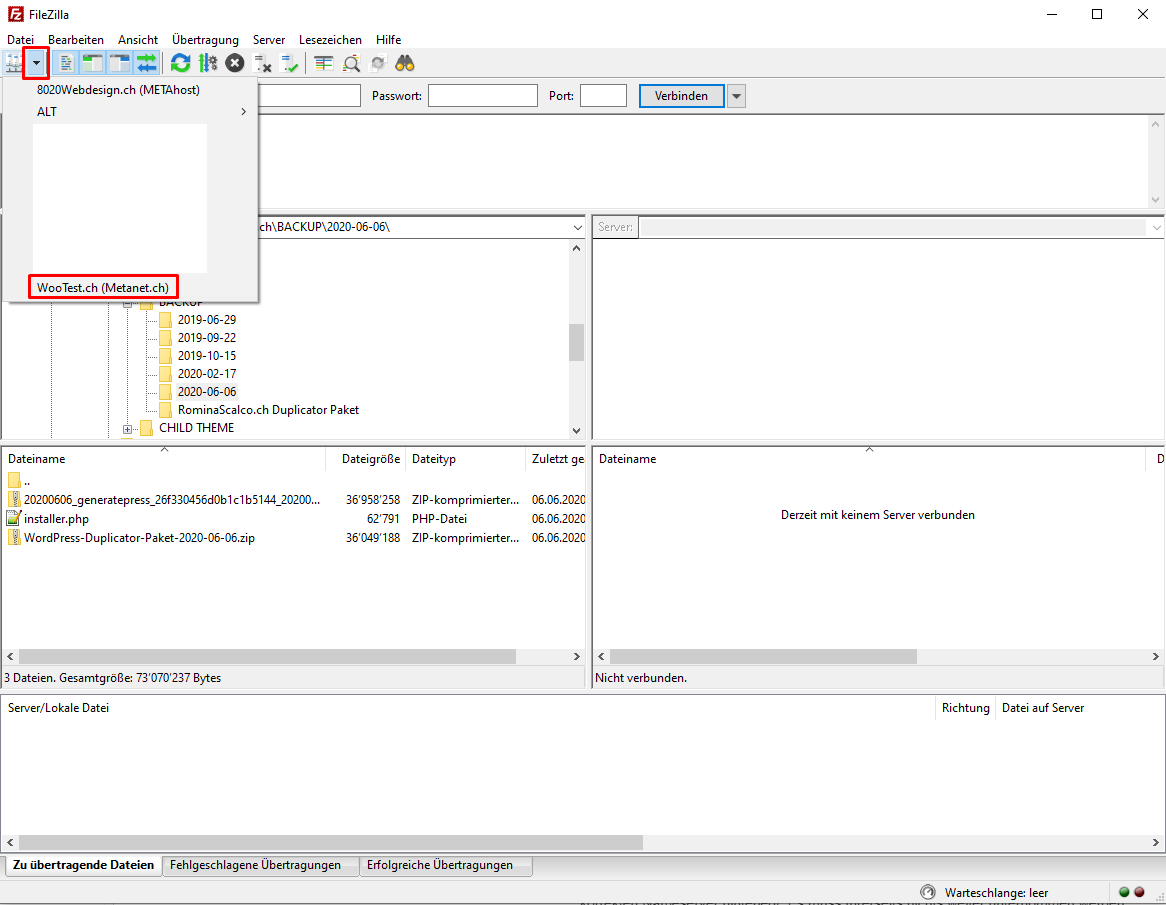Open the site manager dropdown arrow
The width and height of the screenshot is (1166, 905).
click(36, 63)
